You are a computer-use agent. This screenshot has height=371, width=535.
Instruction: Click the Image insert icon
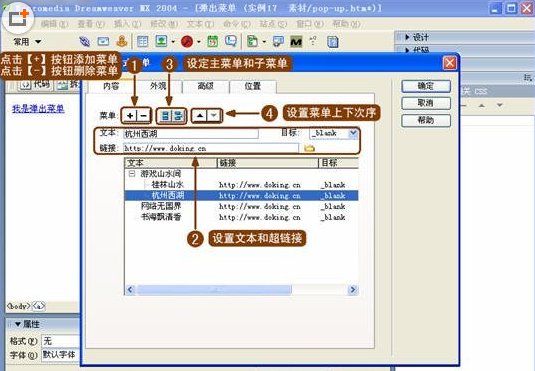click(x=161, y=41)
